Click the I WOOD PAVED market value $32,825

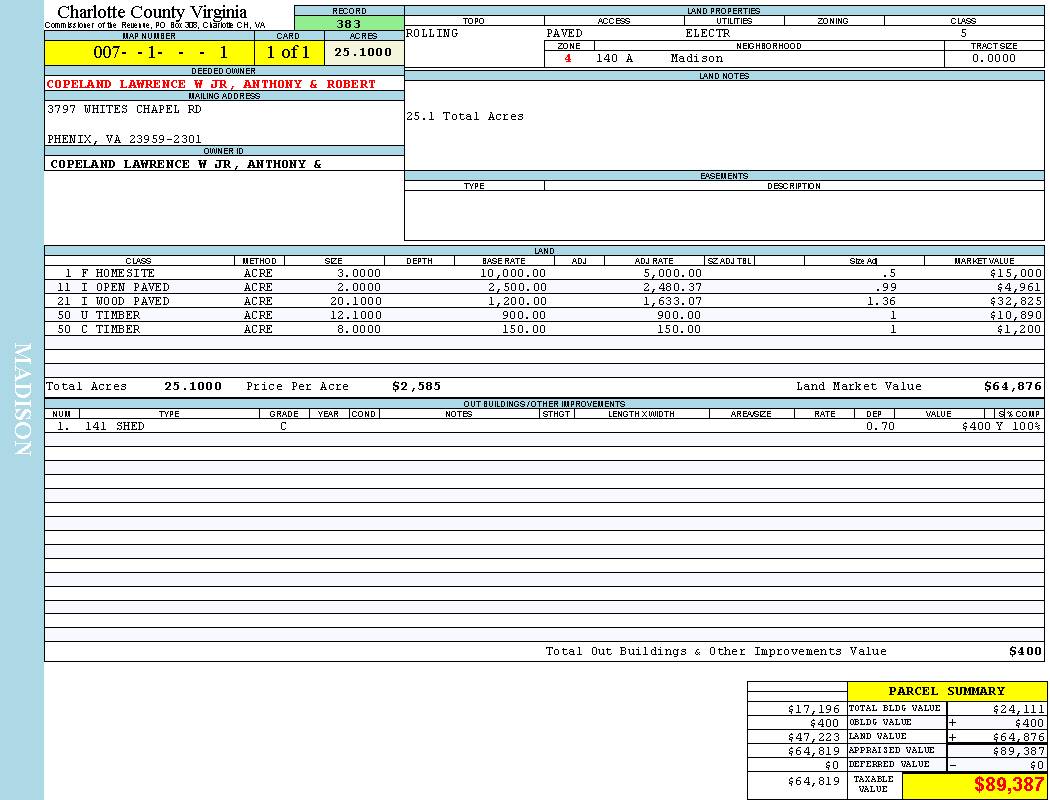coord(1014,301)
